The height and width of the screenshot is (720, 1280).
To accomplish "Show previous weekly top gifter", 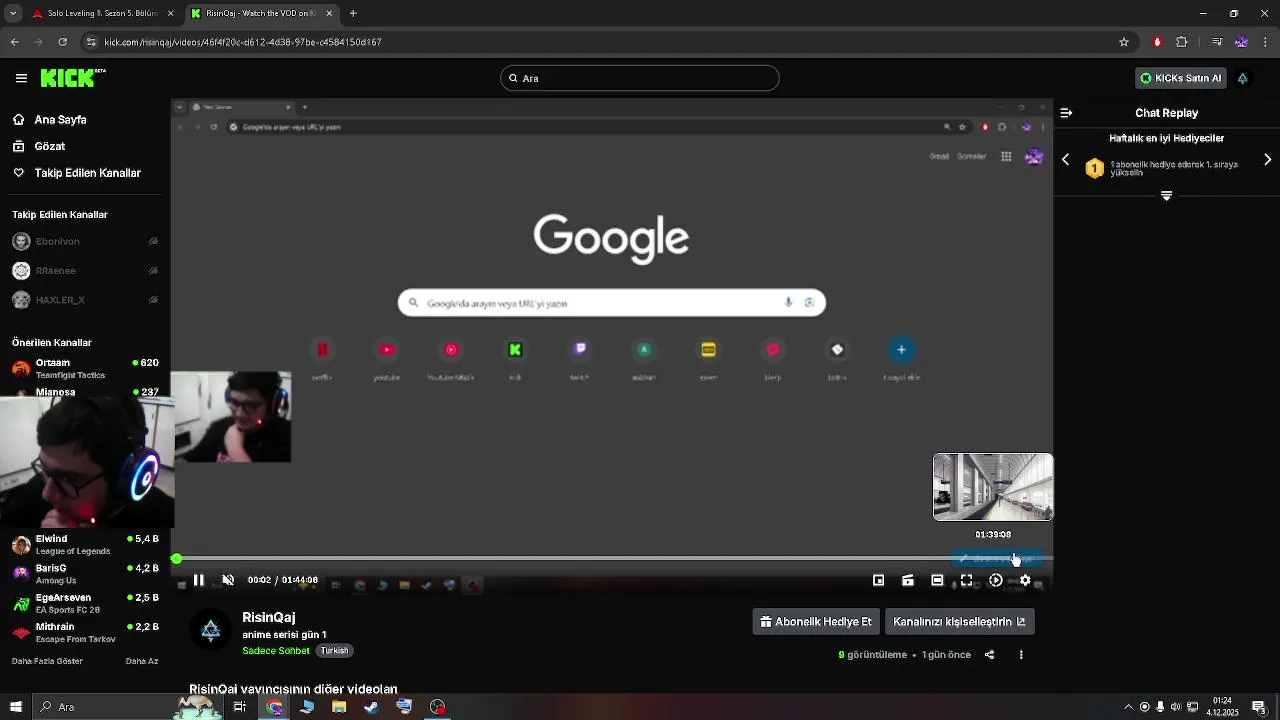I will pyautogui.click(x=1066, y=160).
